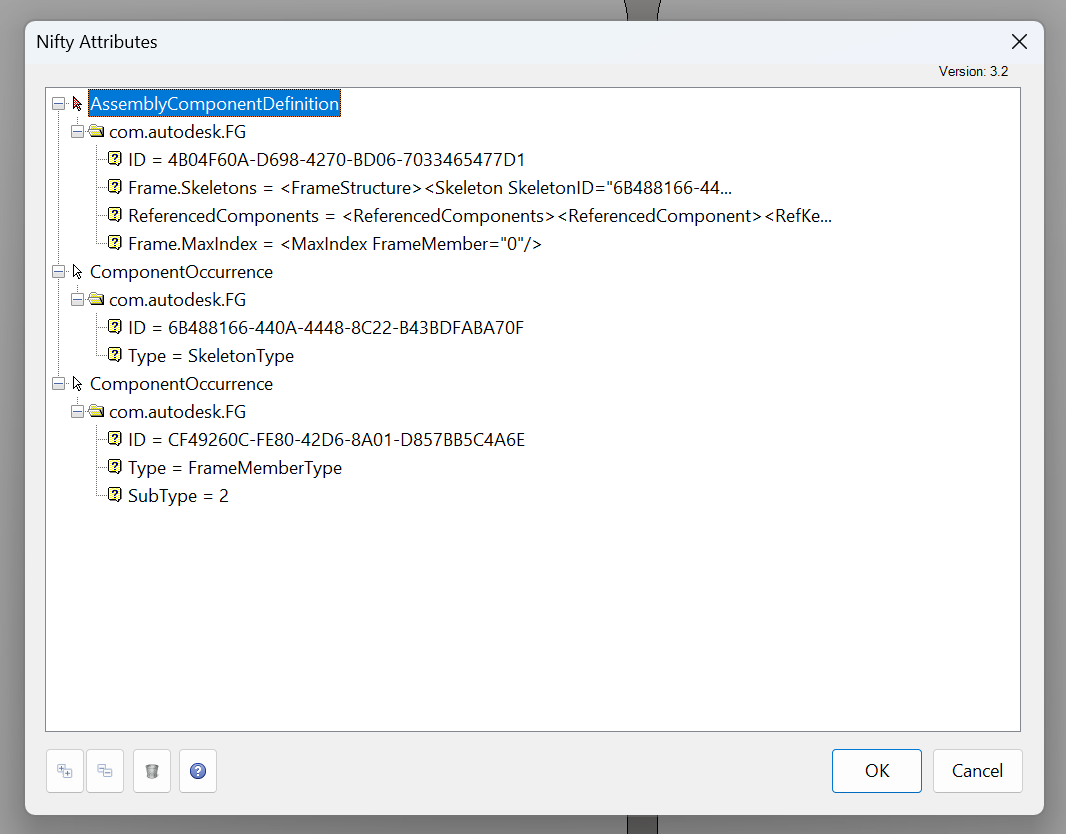Click folder icon of first com.autodesk.FG
The width and height of the screenshot is (1066, 834).
pos(97,131)
